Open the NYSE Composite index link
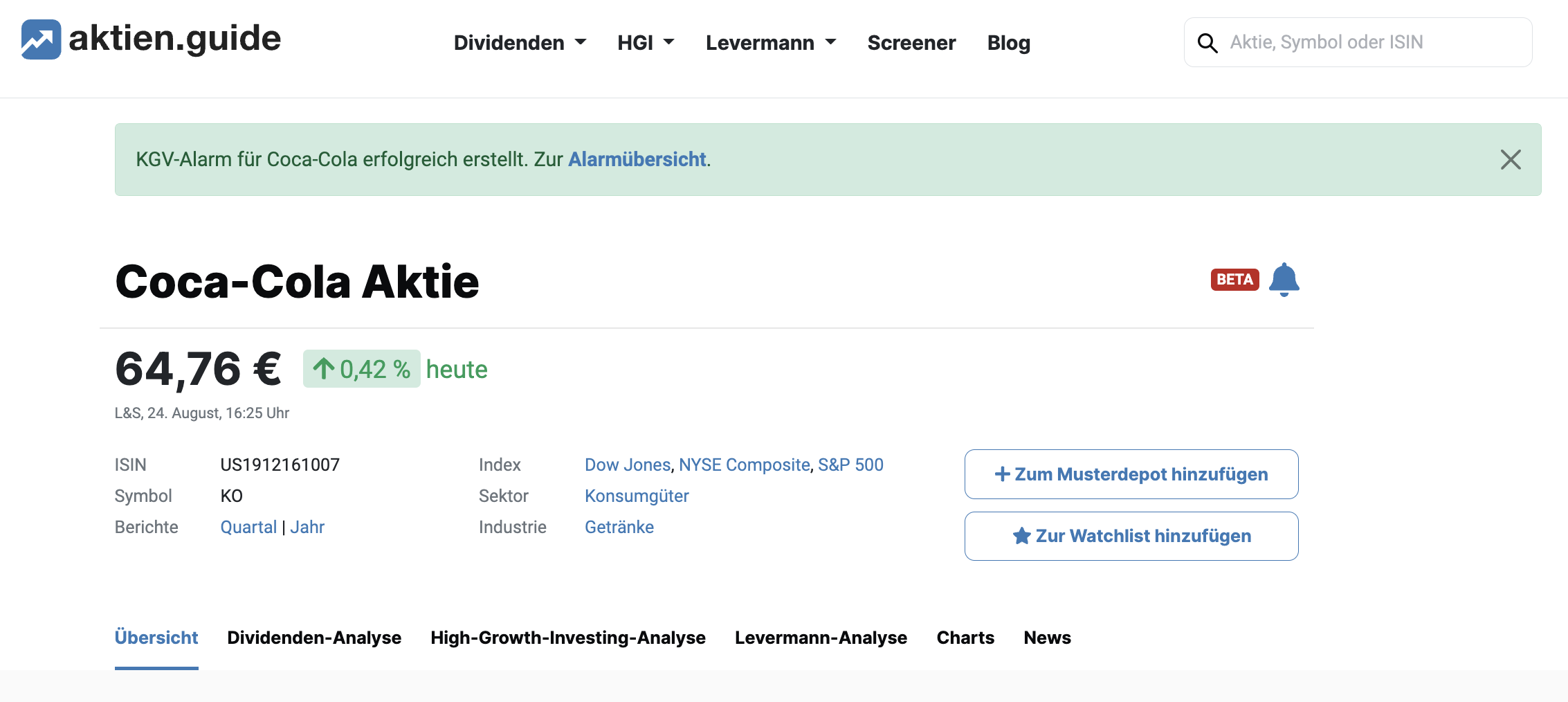The height and width of the screenshot is (702, 1568). (x=745, y=465)
